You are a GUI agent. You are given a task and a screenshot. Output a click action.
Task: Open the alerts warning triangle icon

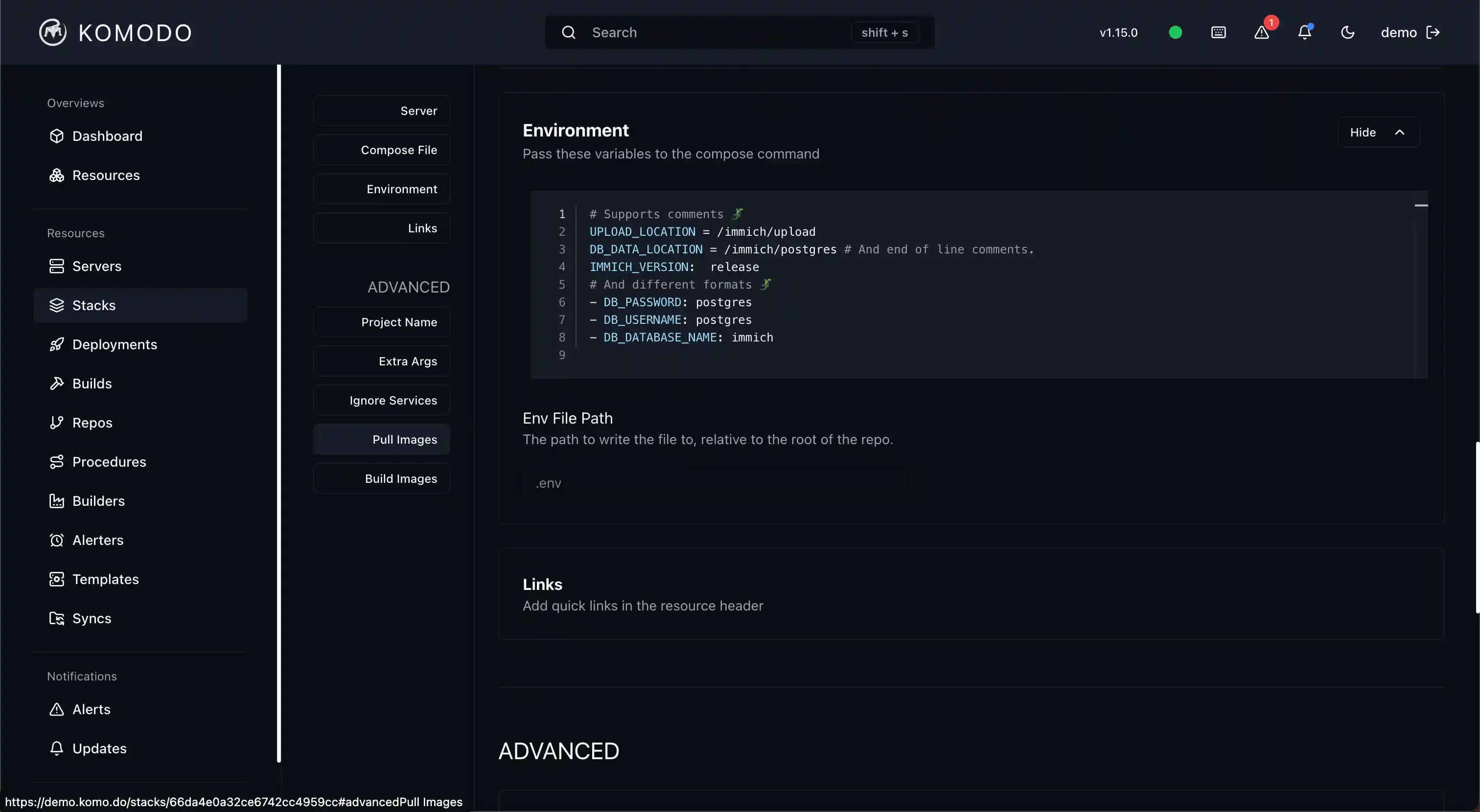[x=1262, y=33]
